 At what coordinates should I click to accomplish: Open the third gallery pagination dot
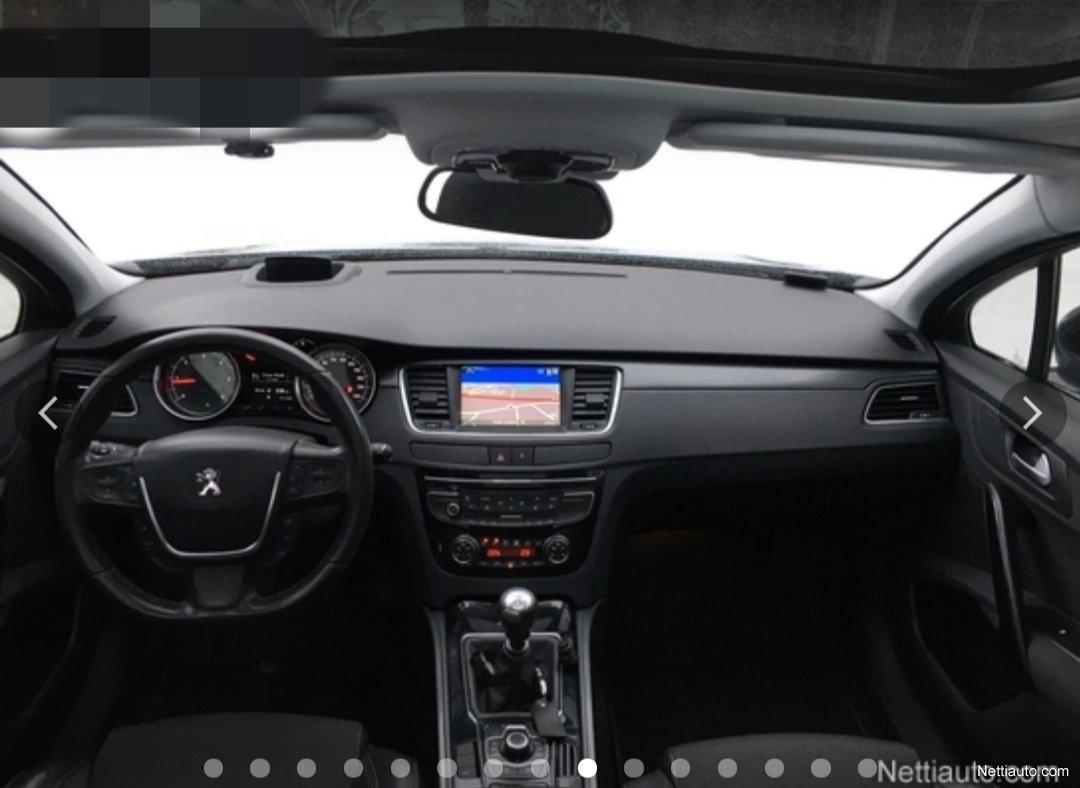pyautogui.click(x=307, y=768)
